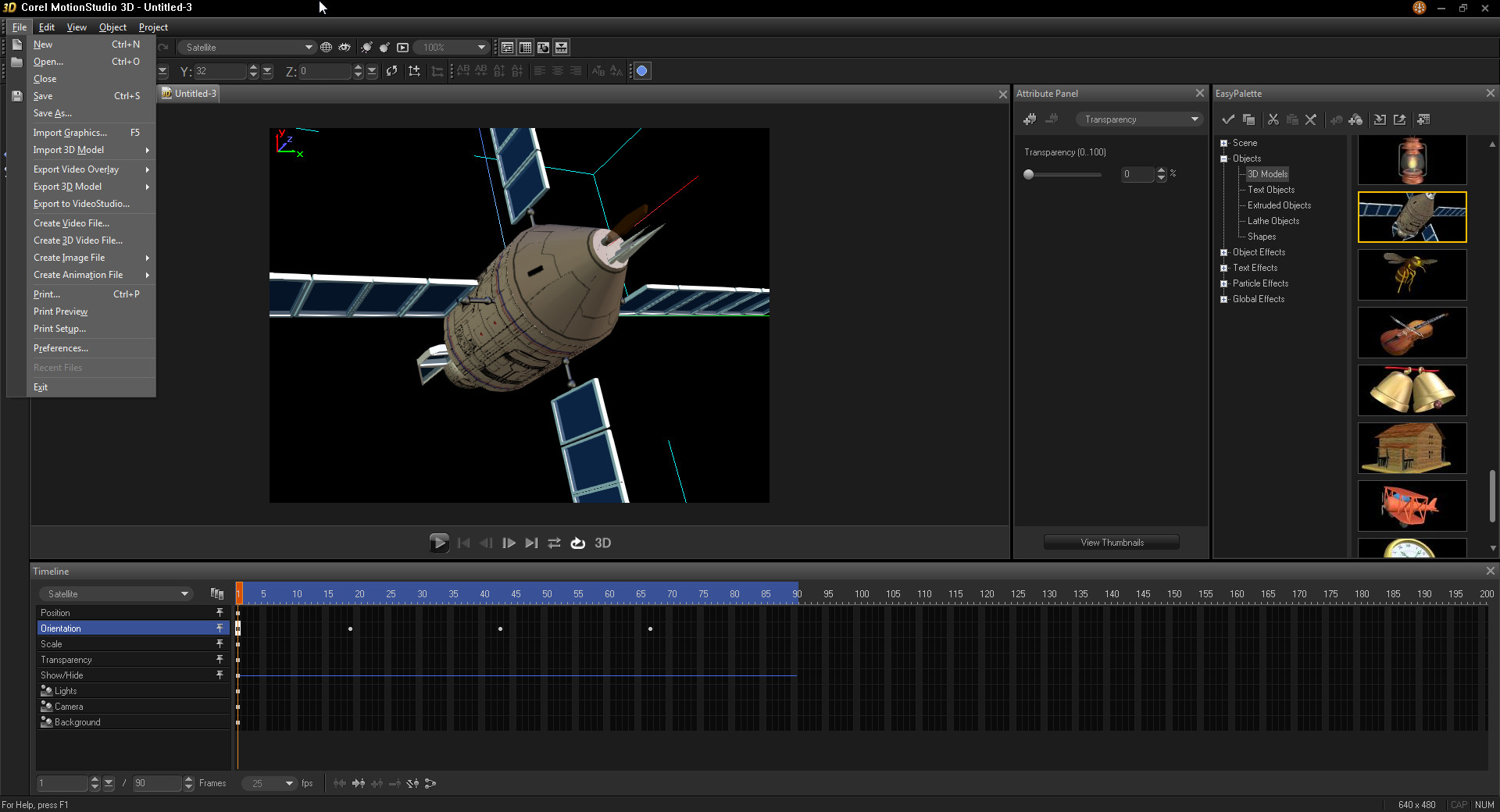Click the Transparency slider handle
Viewport: 1500px width, 812px height.
point(1029,174)
